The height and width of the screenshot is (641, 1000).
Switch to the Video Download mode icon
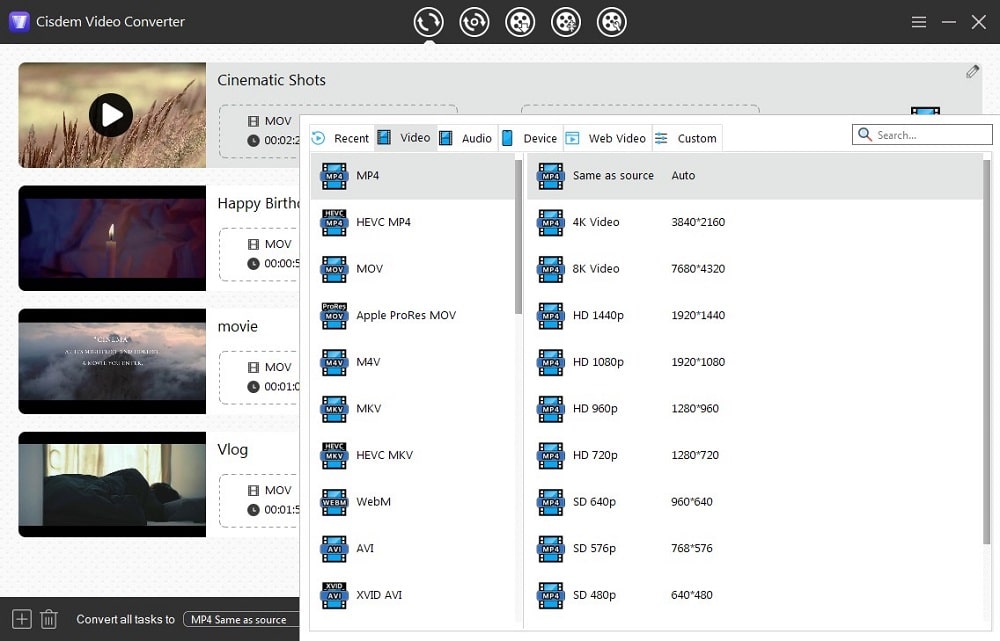[x=520, y=21]
